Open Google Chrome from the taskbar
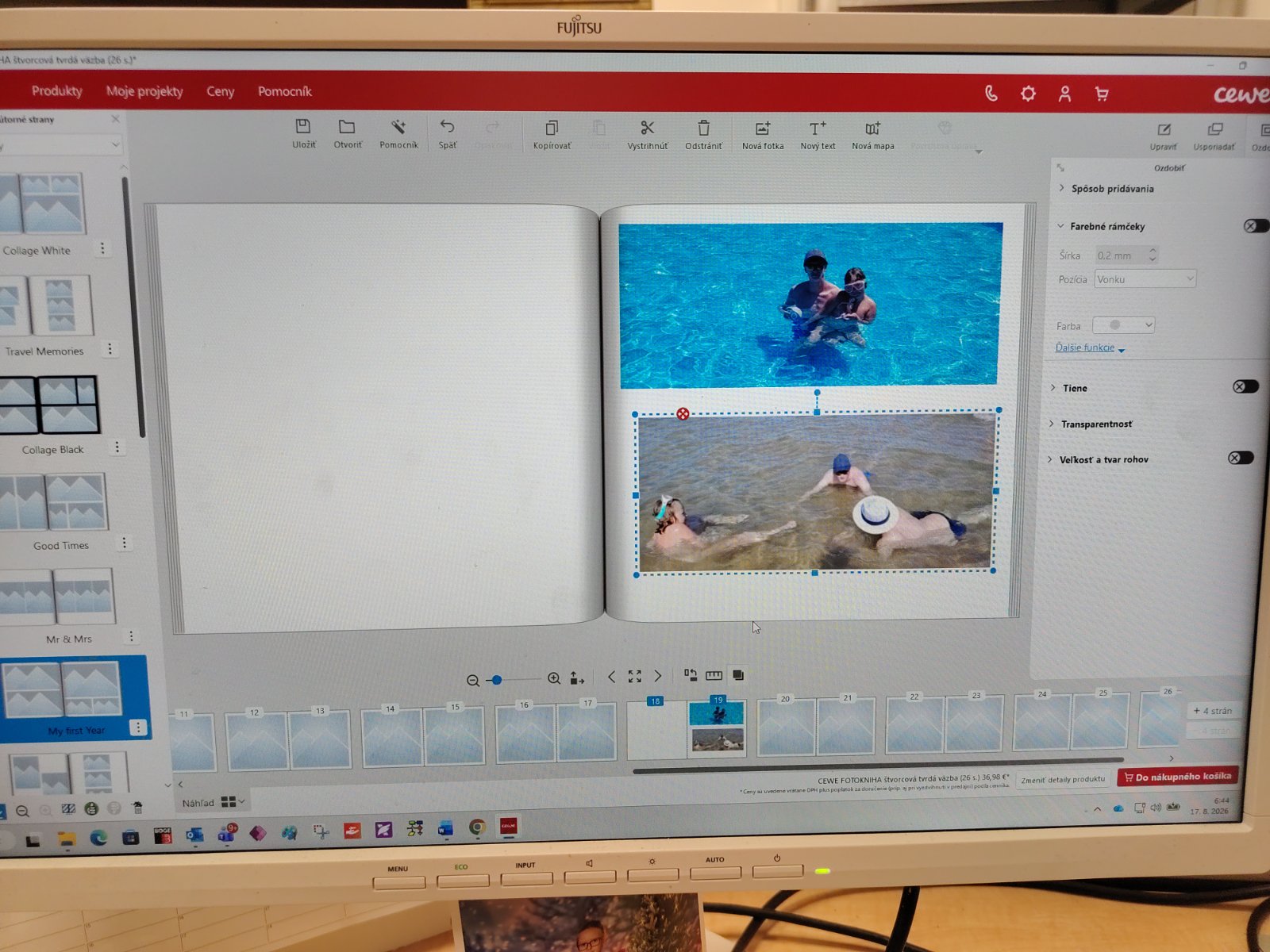Screen dimensions: 1270x952 477,828
